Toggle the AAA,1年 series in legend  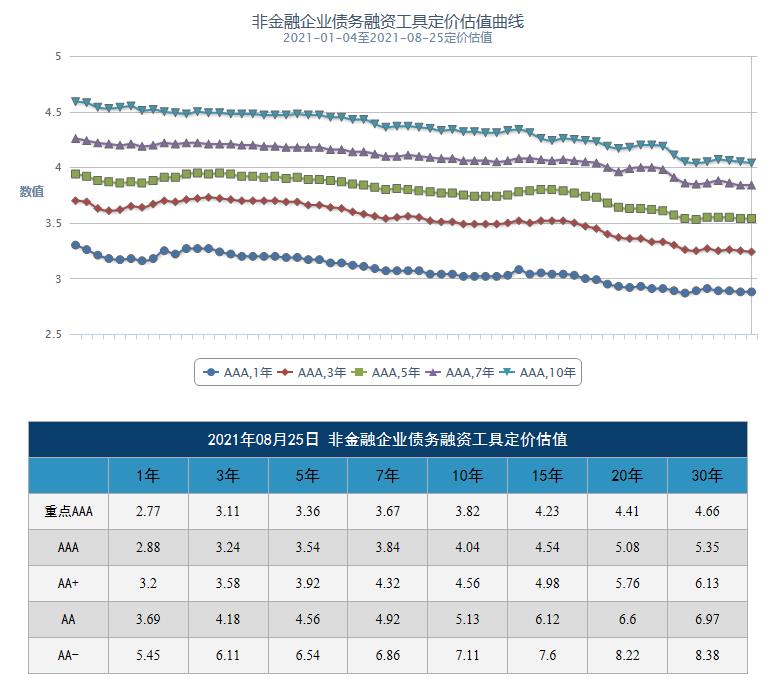pos(232,373)
